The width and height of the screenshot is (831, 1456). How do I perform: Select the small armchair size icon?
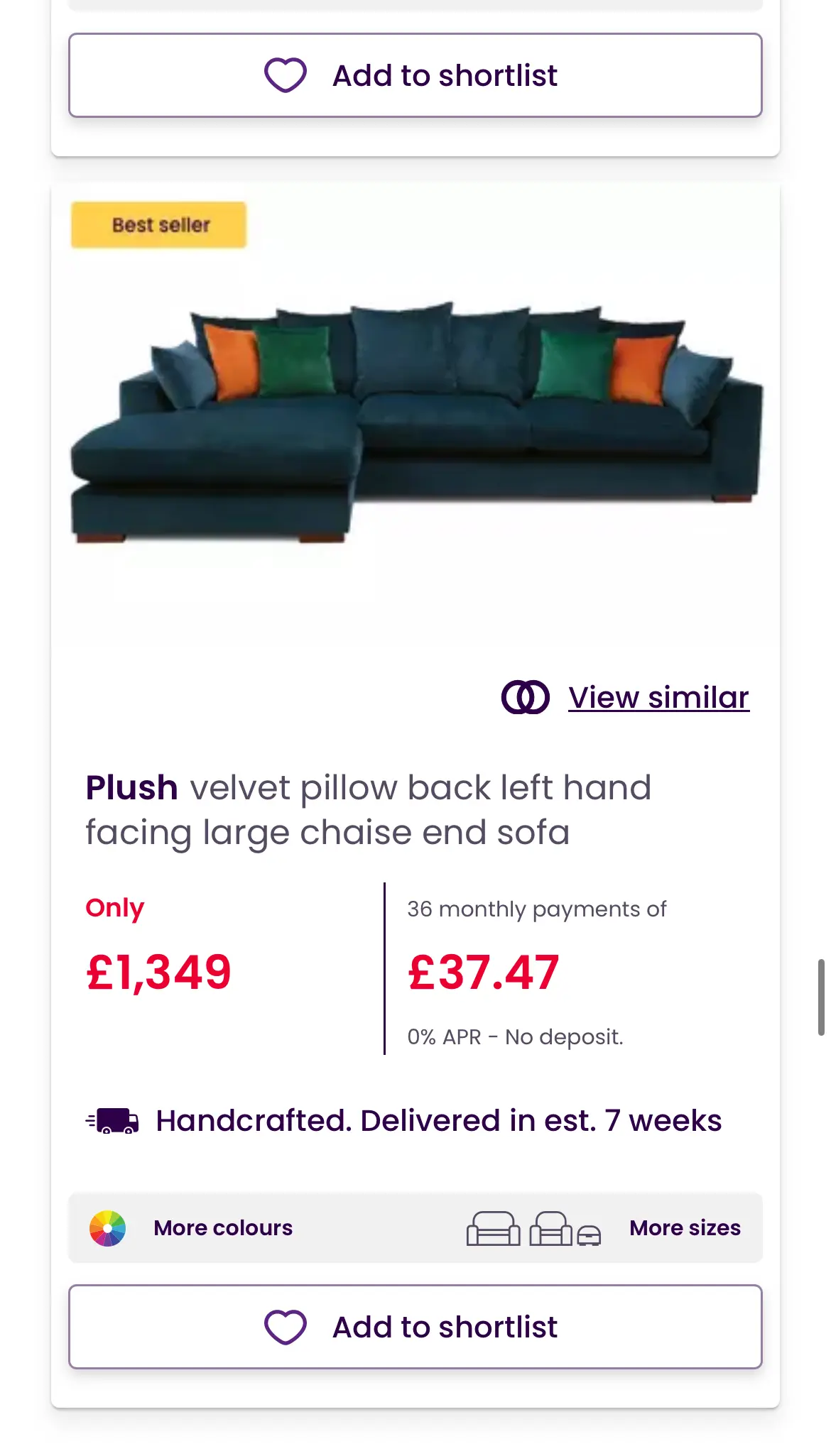pos(589,1236)
